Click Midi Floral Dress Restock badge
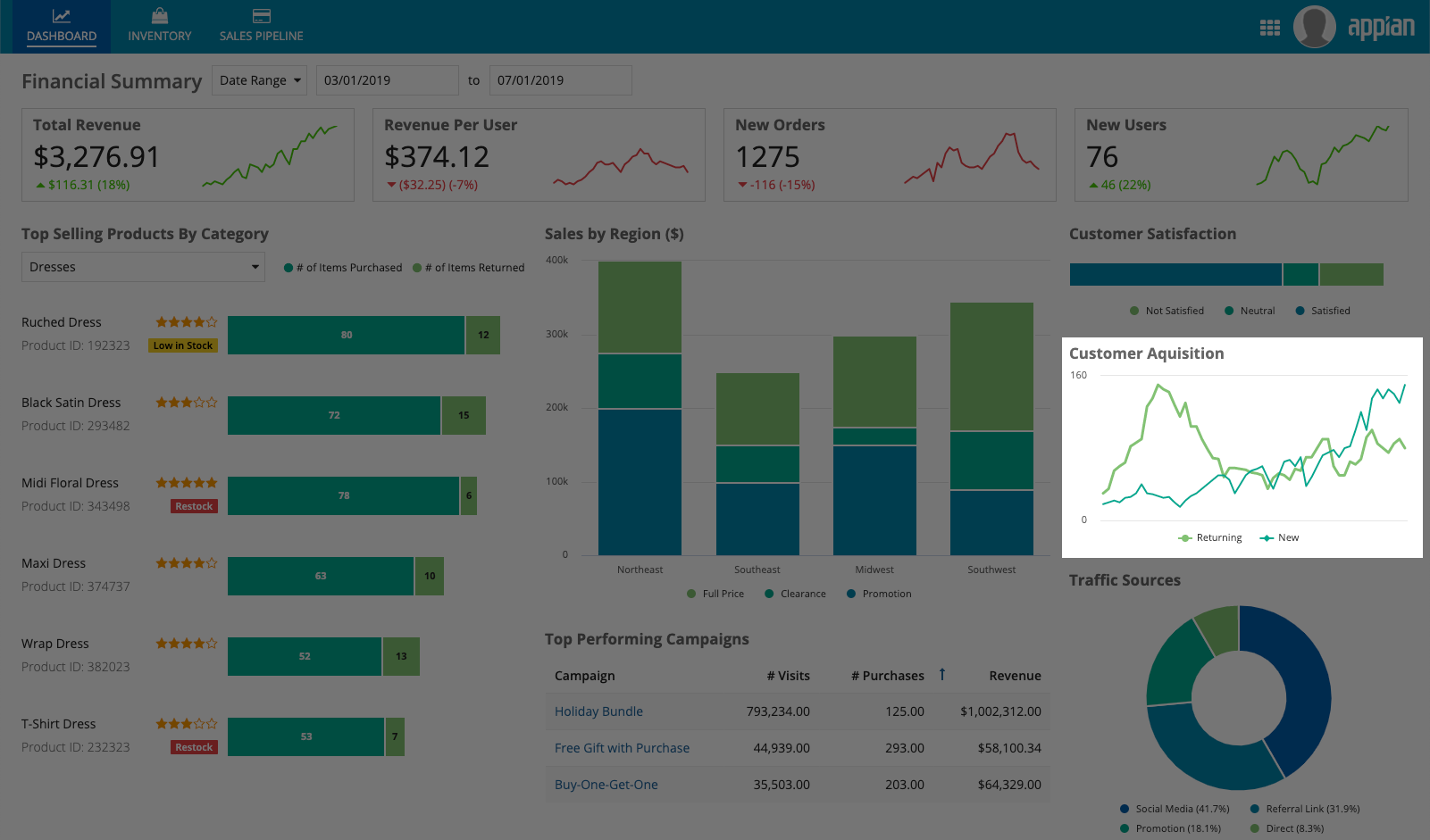The height and width of the screenshot is (840, 1430). coord(194,506)
